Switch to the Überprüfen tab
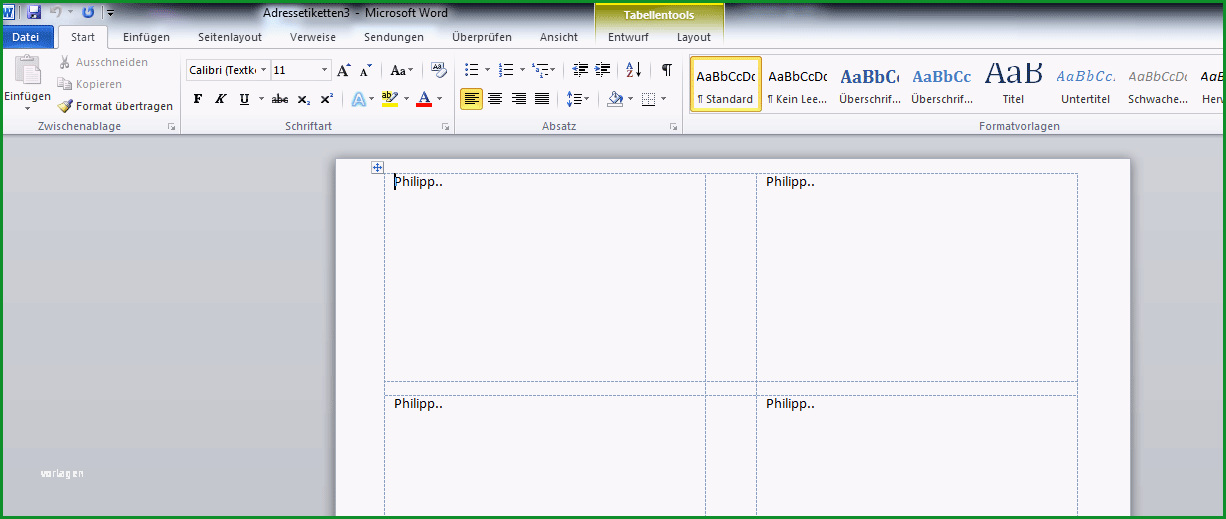Viewport: 1226px width, 519px height. coord(482,37)
